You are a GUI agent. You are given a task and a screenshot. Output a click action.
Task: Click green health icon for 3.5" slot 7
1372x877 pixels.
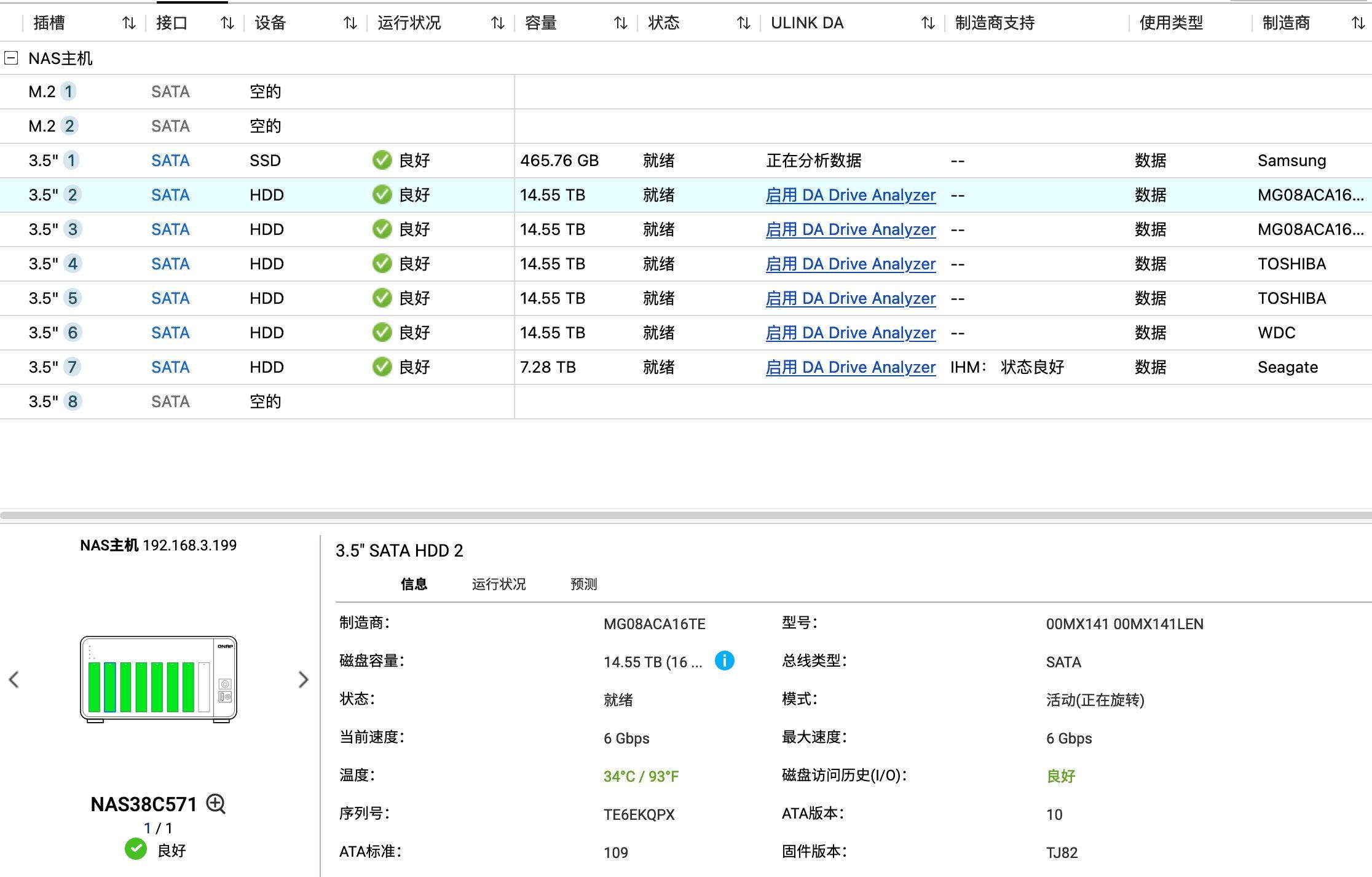pyautogui.click(x=382, y=367)
